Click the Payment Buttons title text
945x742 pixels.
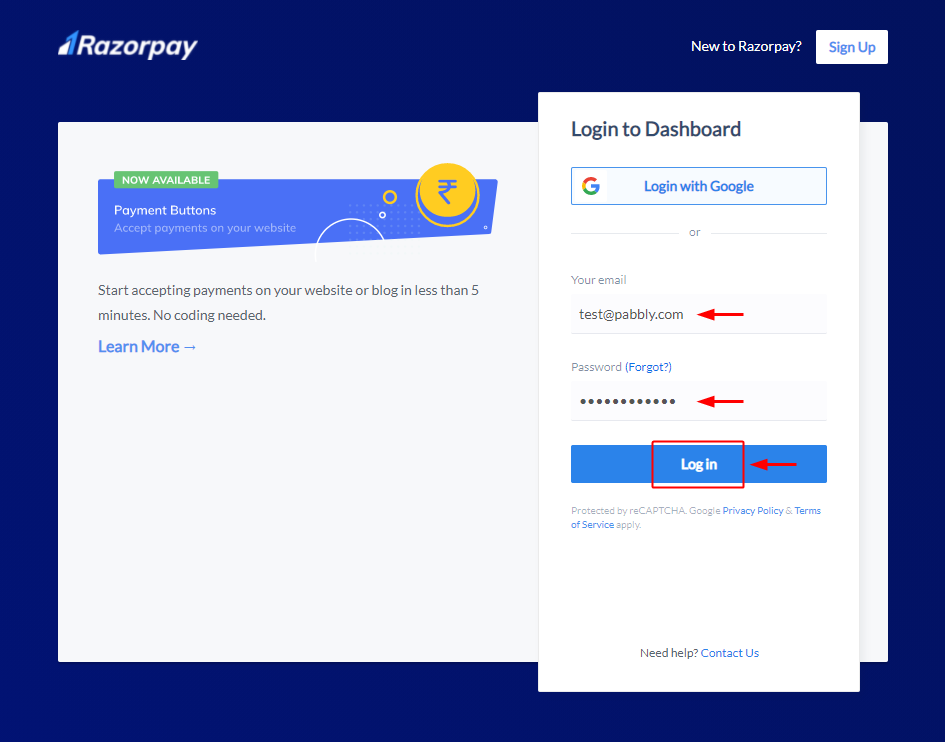coord(165,210)
